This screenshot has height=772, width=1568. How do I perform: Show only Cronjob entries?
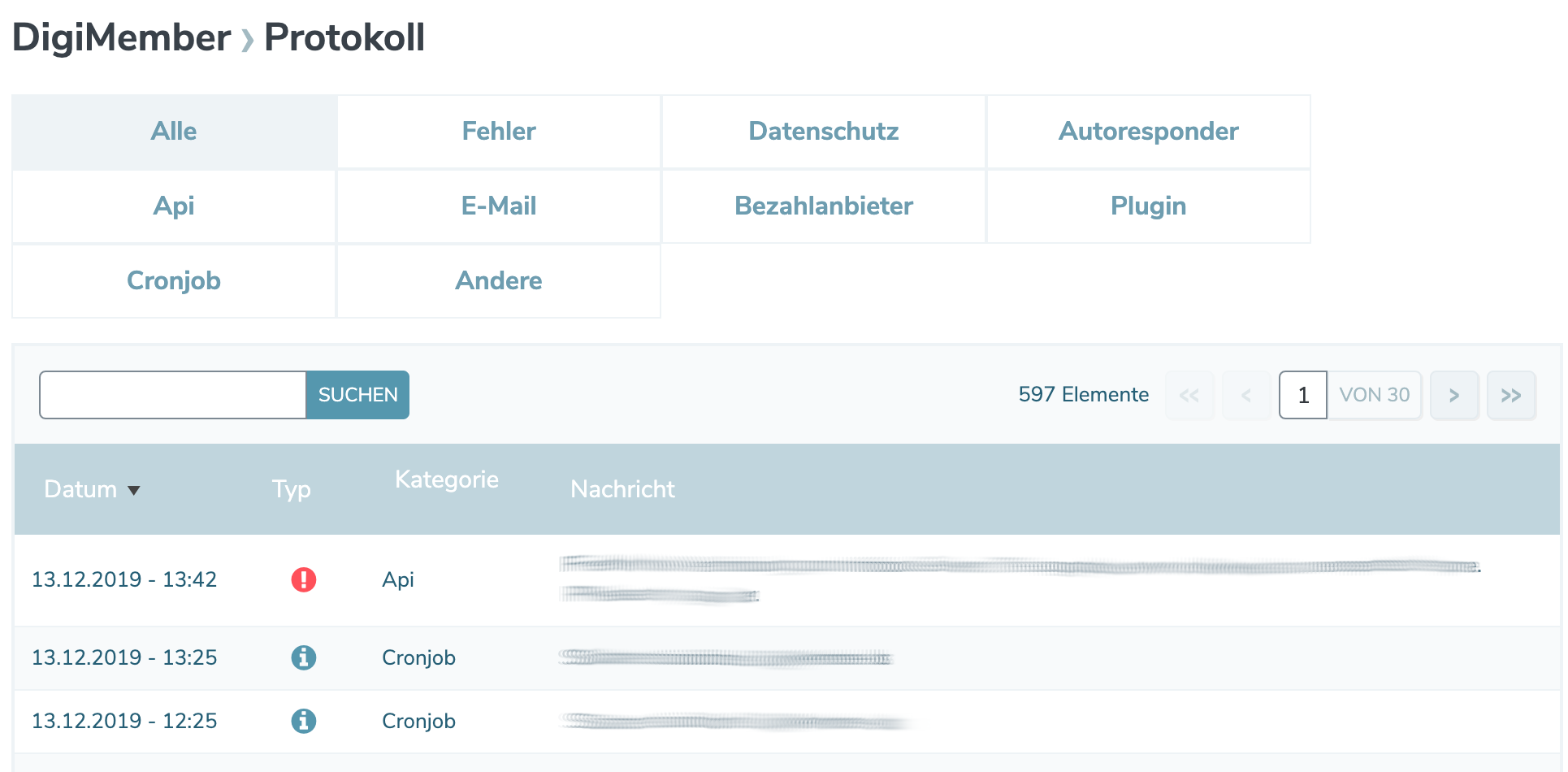[173, 280]
